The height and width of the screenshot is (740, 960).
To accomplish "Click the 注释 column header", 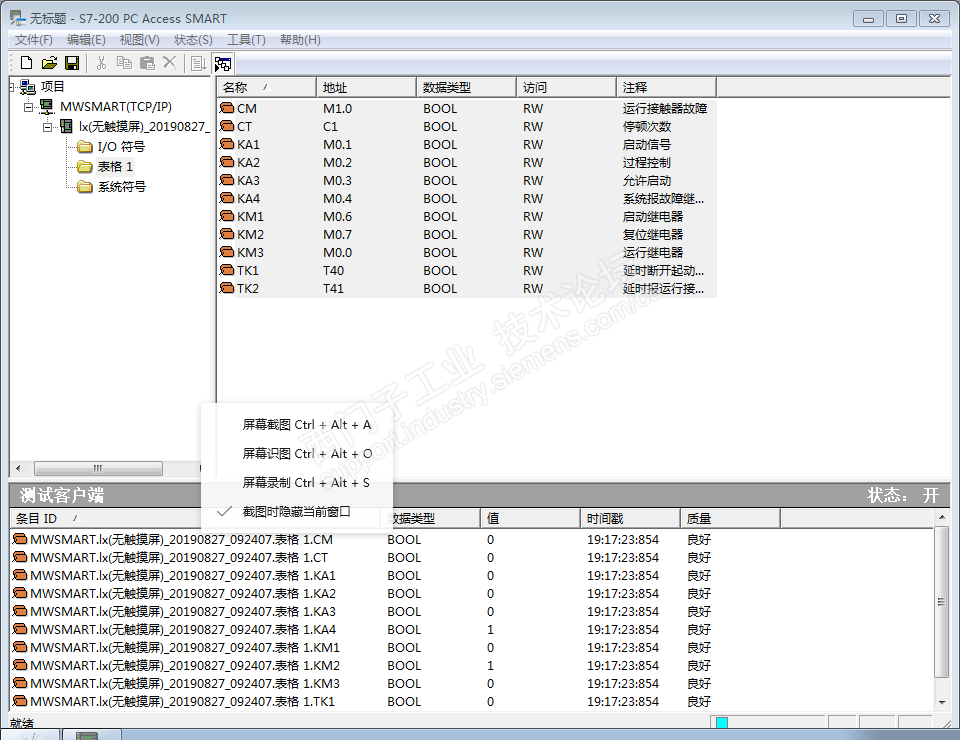I will pos(666,88).
